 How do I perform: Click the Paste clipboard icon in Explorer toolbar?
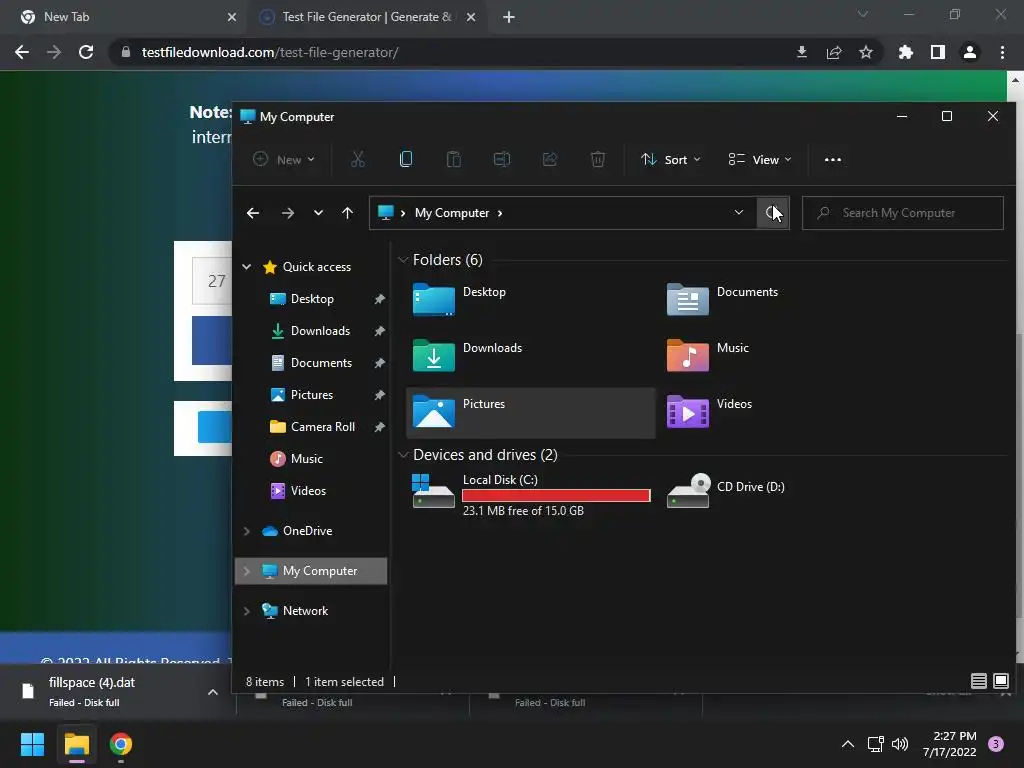(x=453, y=159)
